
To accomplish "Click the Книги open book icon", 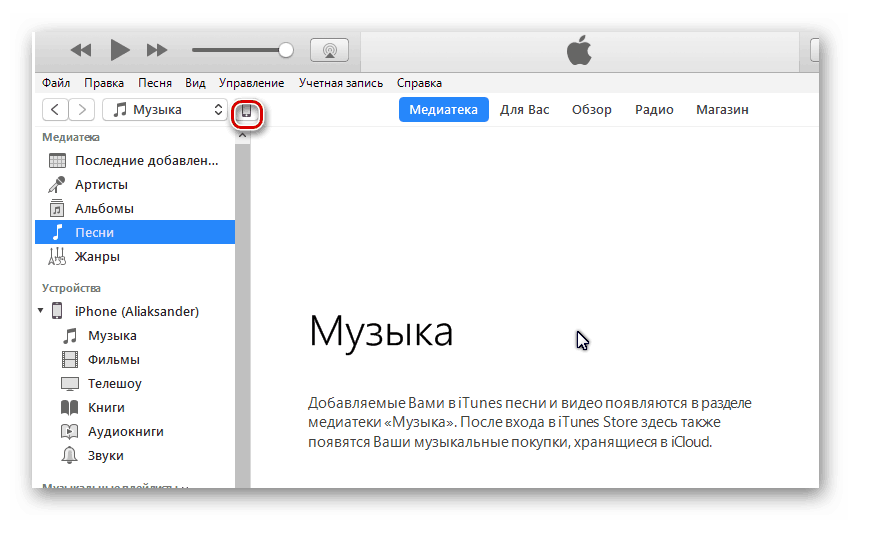I will (x=69, y=408).
